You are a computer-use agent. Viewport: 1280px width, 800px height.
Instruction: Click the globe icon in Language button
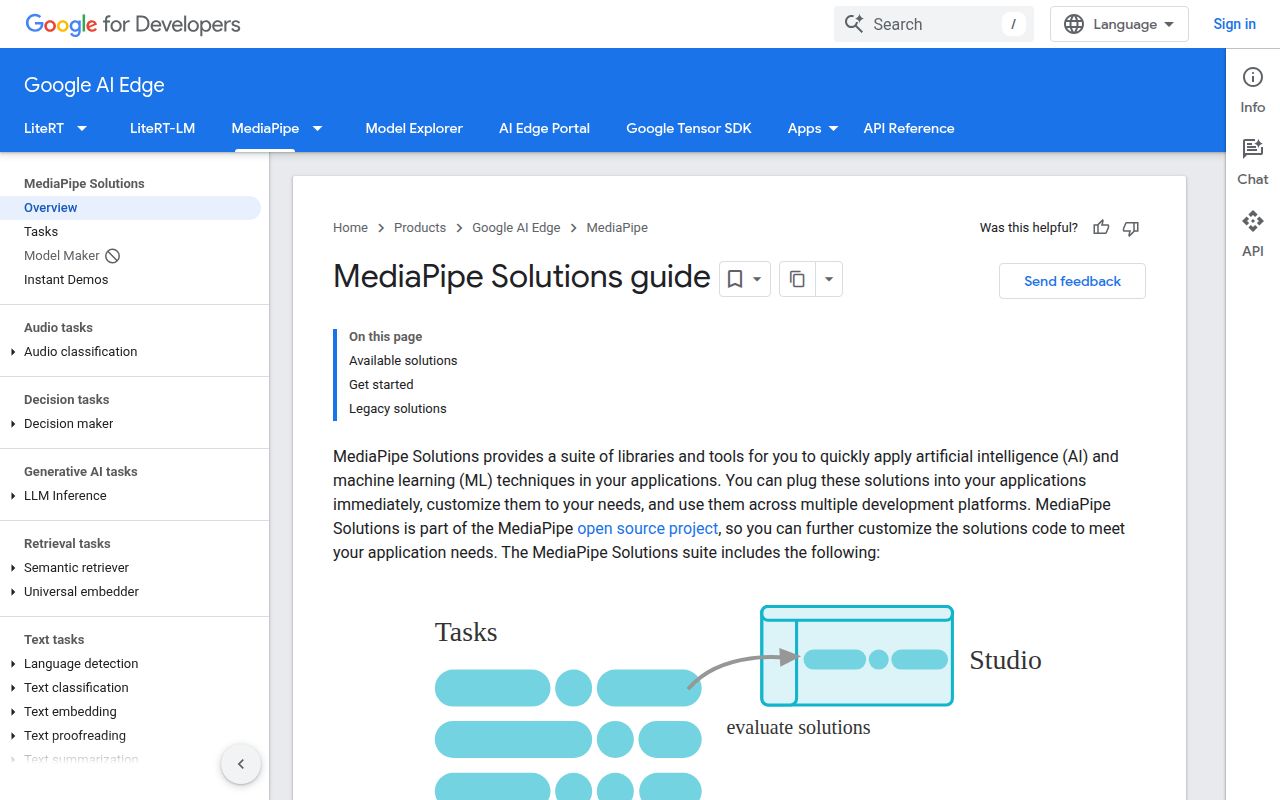1074,24
